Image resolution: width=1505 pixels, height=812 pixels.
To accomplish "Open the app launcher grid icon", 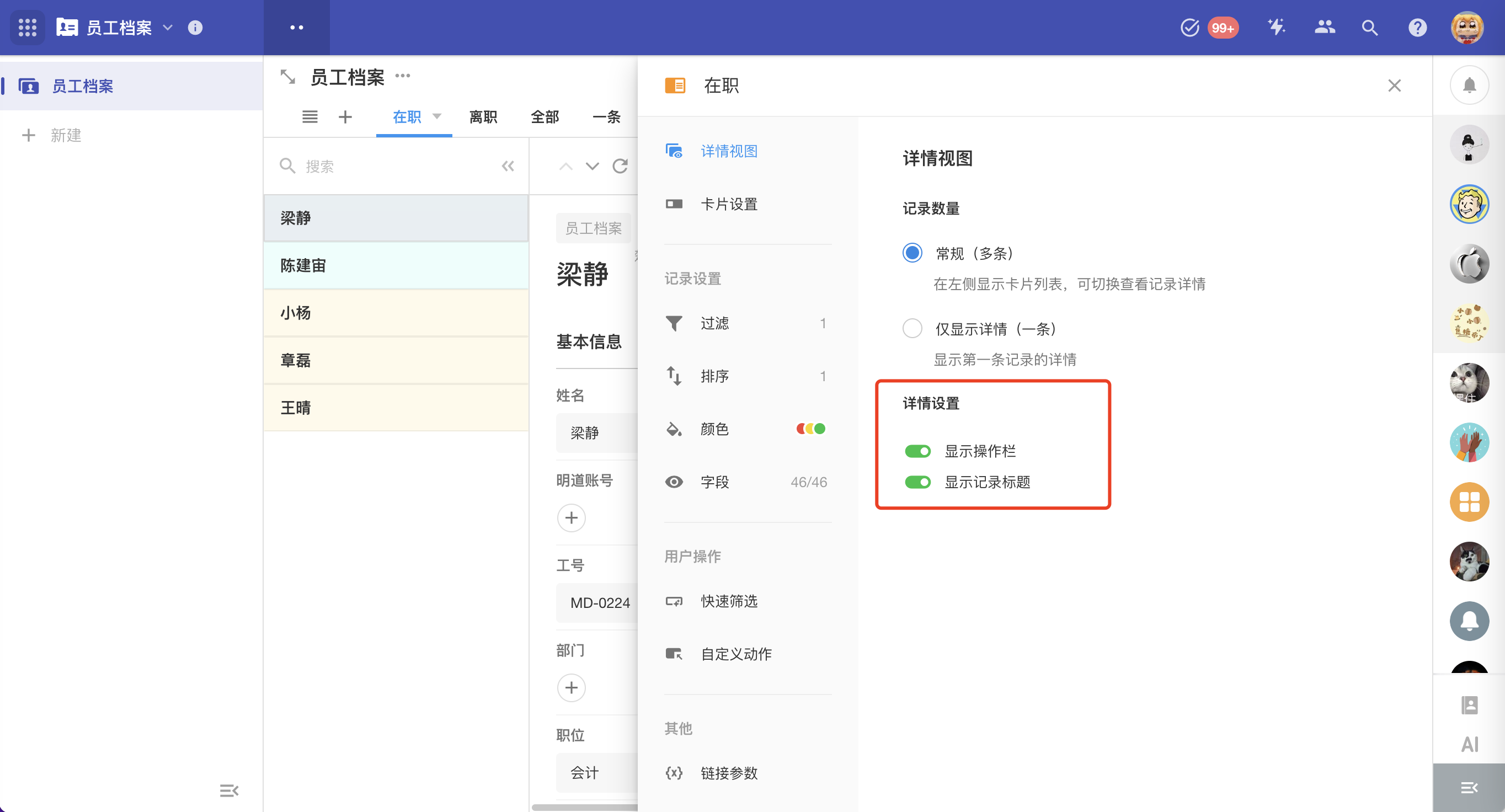I will click(28, 28).
